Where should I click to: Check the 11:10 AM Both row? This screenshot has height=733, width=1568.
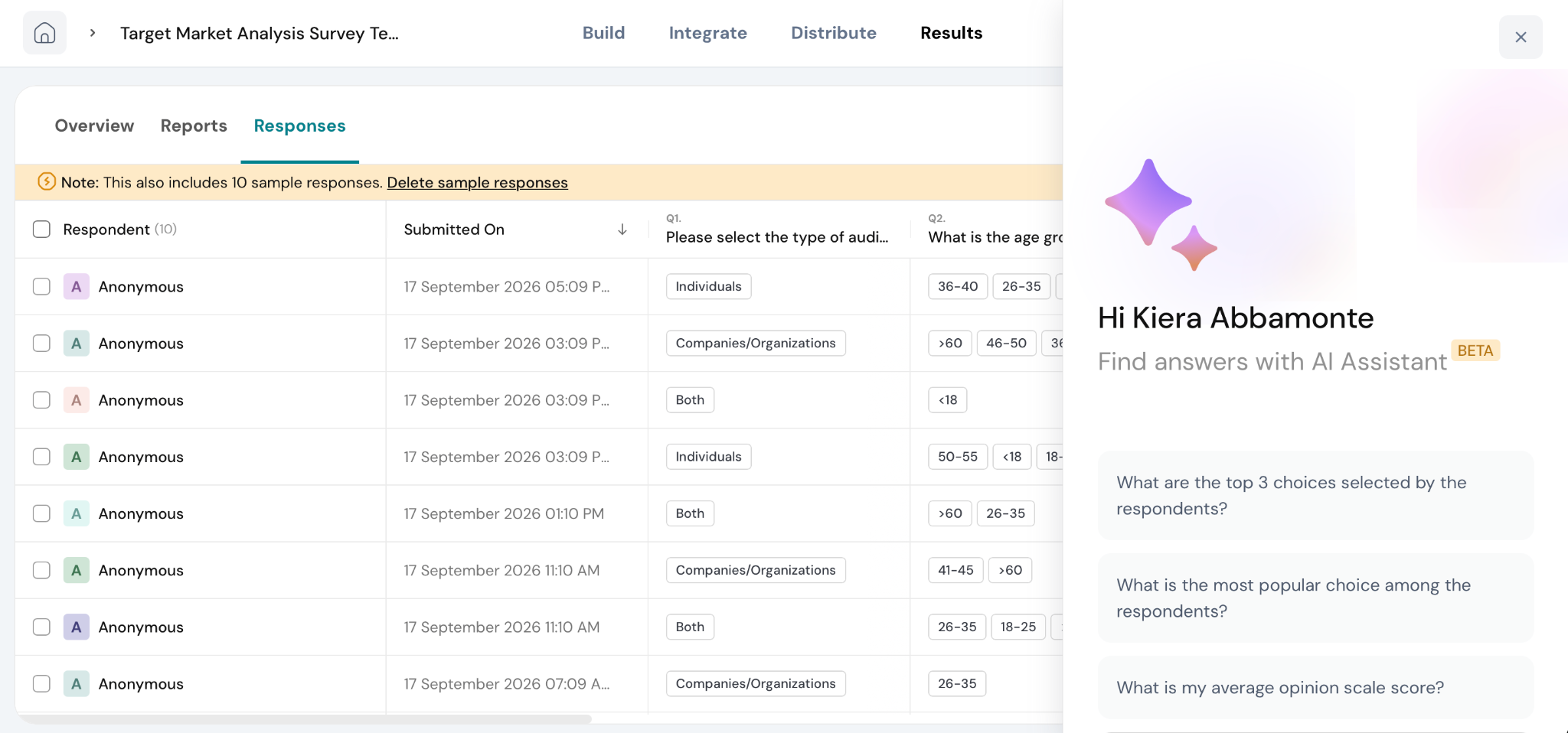coord(41,627)
